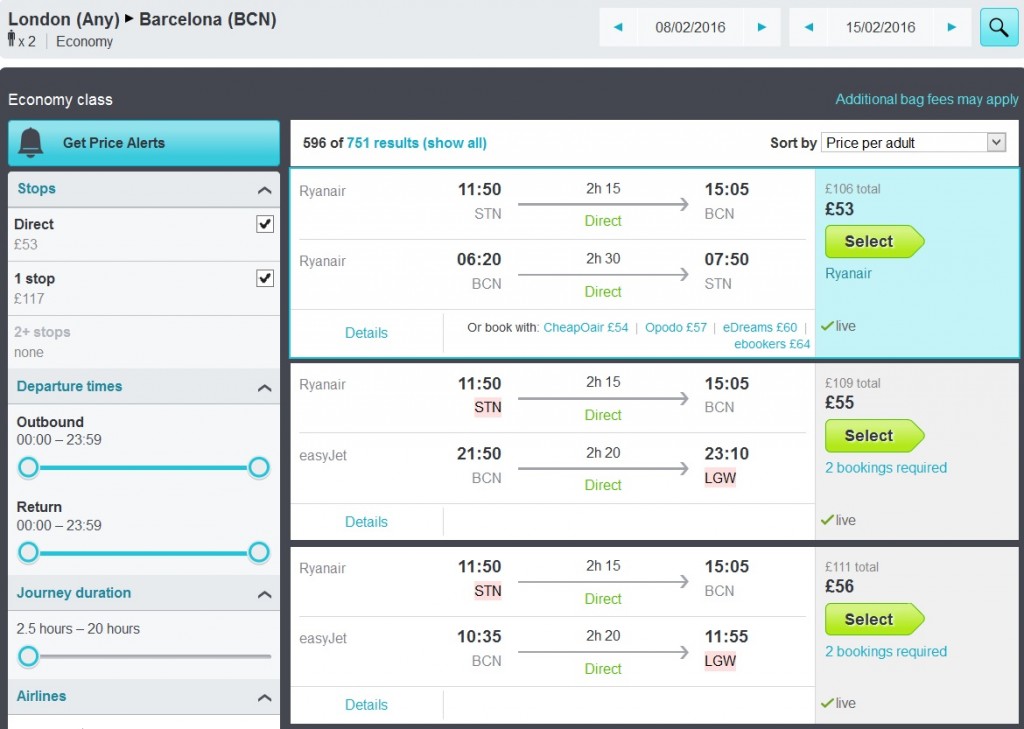Screen dimensions: 1024x729
Task: Go to next return date arrow
Action: (x=952, y=27)
